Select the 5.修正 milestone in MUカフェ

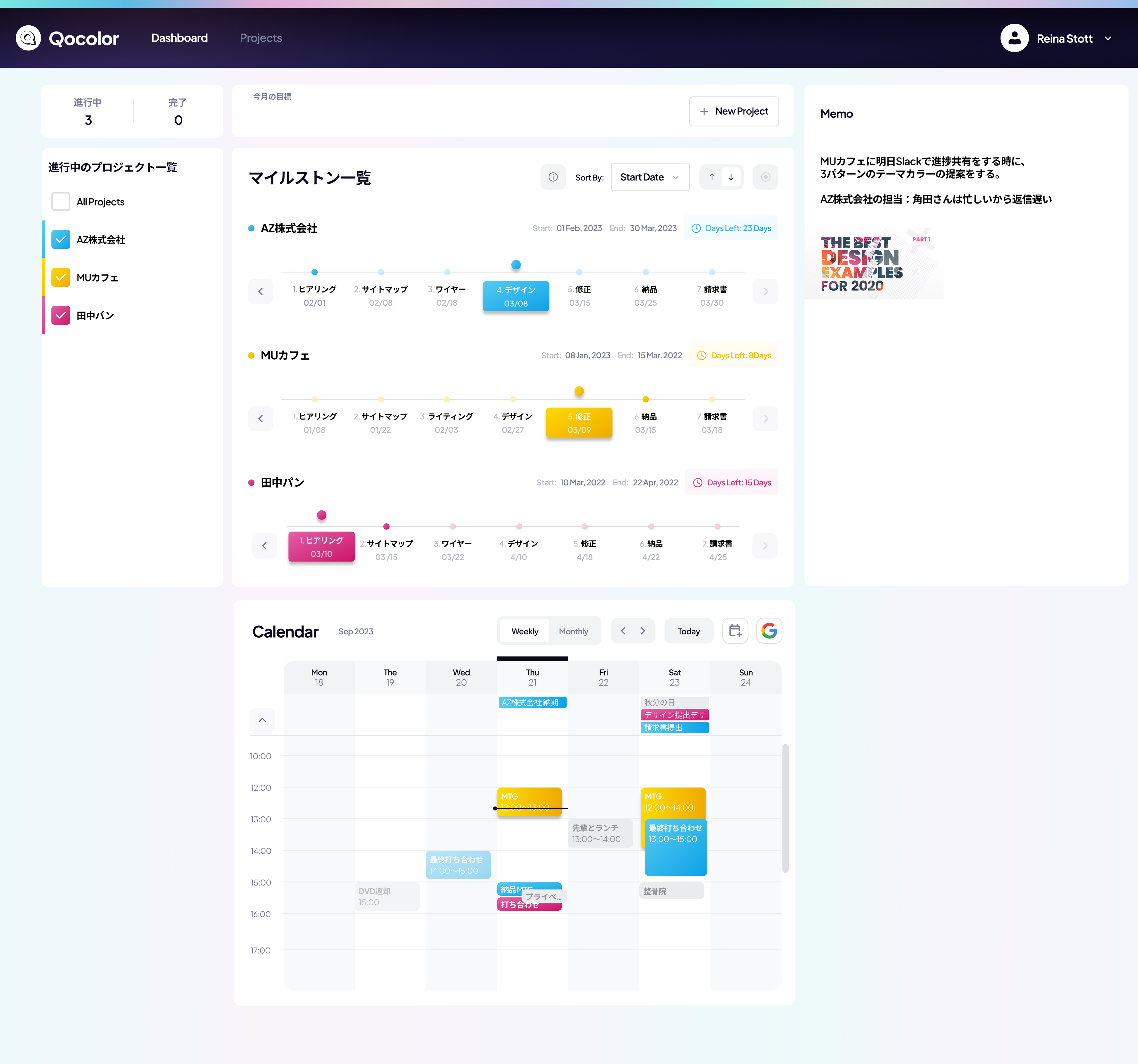579,423
